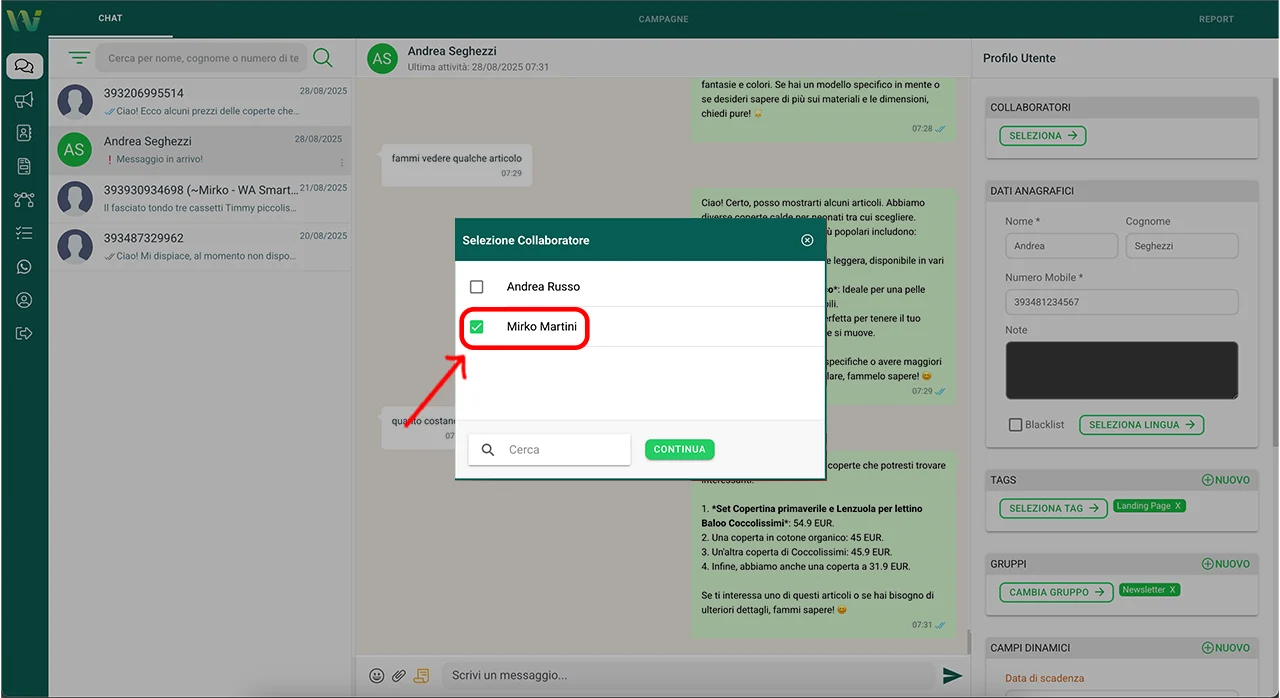Screen dimensions: 1280x698
Task: Check the Andrea Russo checkbox
Action: [x=477, y=287]
